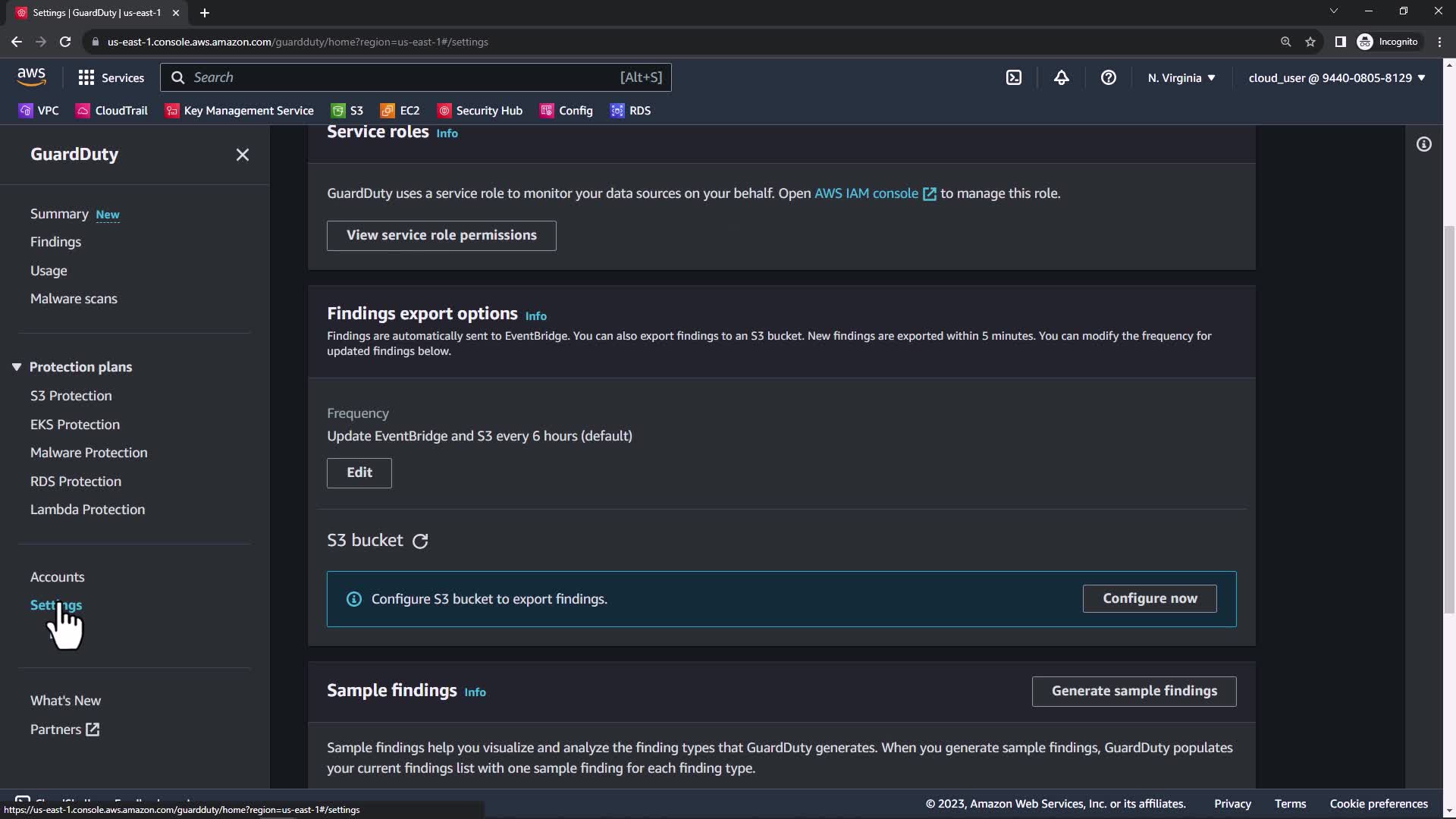
Task: Expand the cloud_user account menu
Action: (1336, 77)
